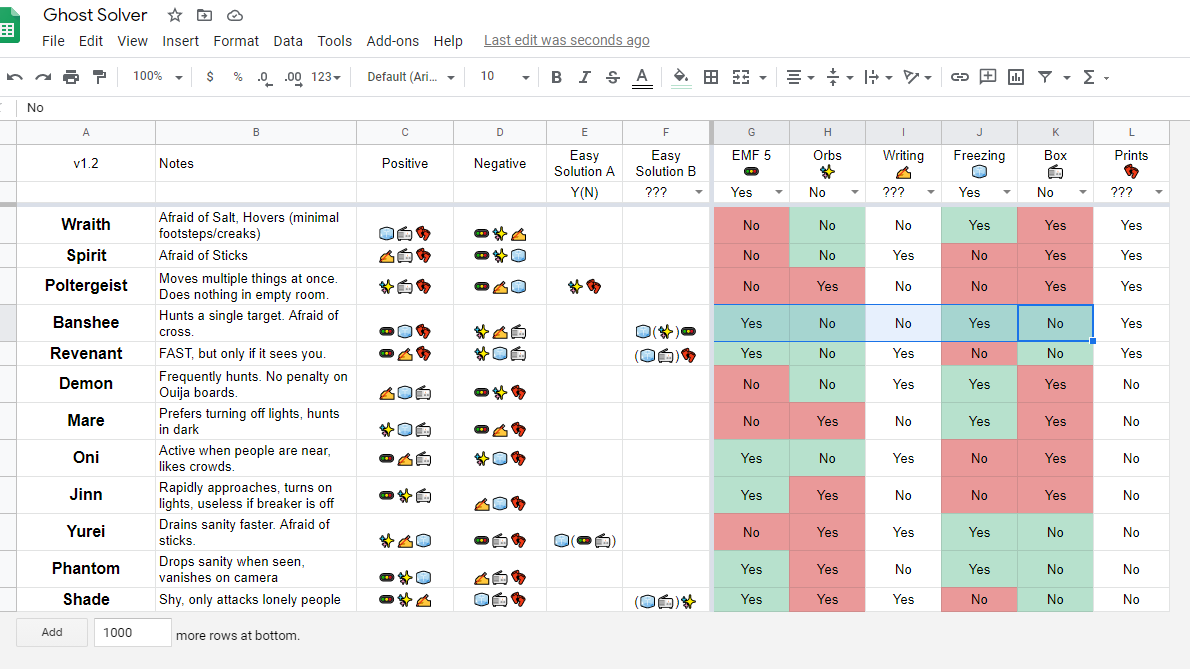The width and height of the screenshot is (1190, 669).
Task: Open Box No dropdown
Action: point(1082,193)
